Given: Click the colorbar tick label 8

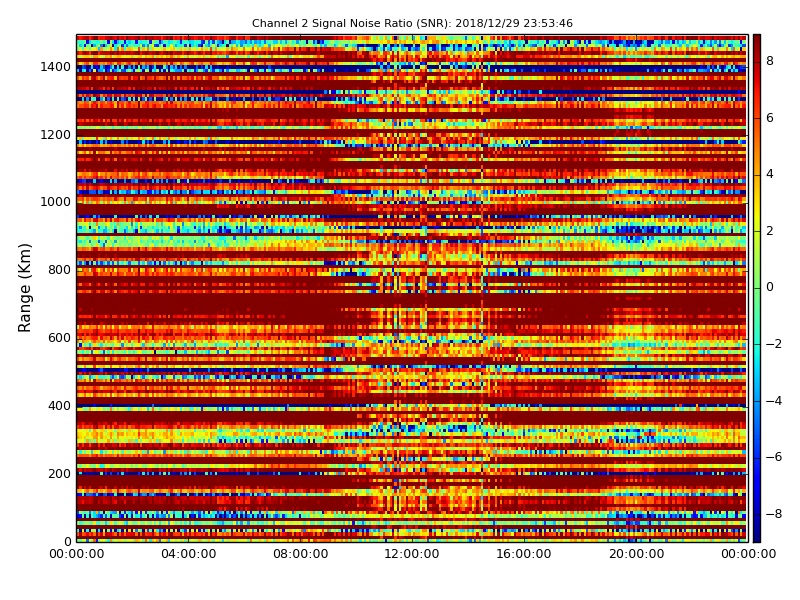Looking at the screenshot, I should pyautogui.click(x=770, y=61).
